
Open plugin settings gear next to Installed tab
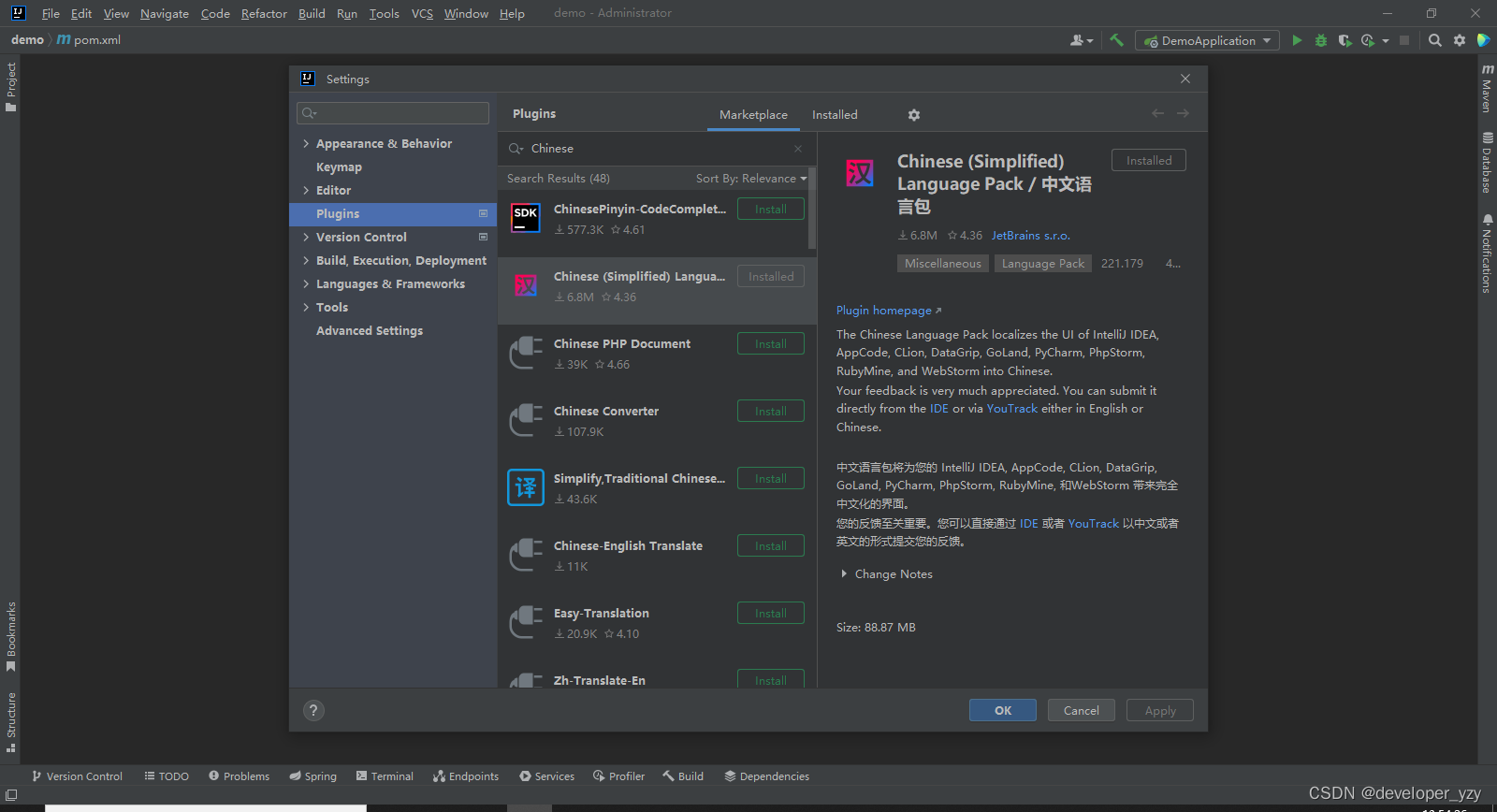tap(914, 115)
